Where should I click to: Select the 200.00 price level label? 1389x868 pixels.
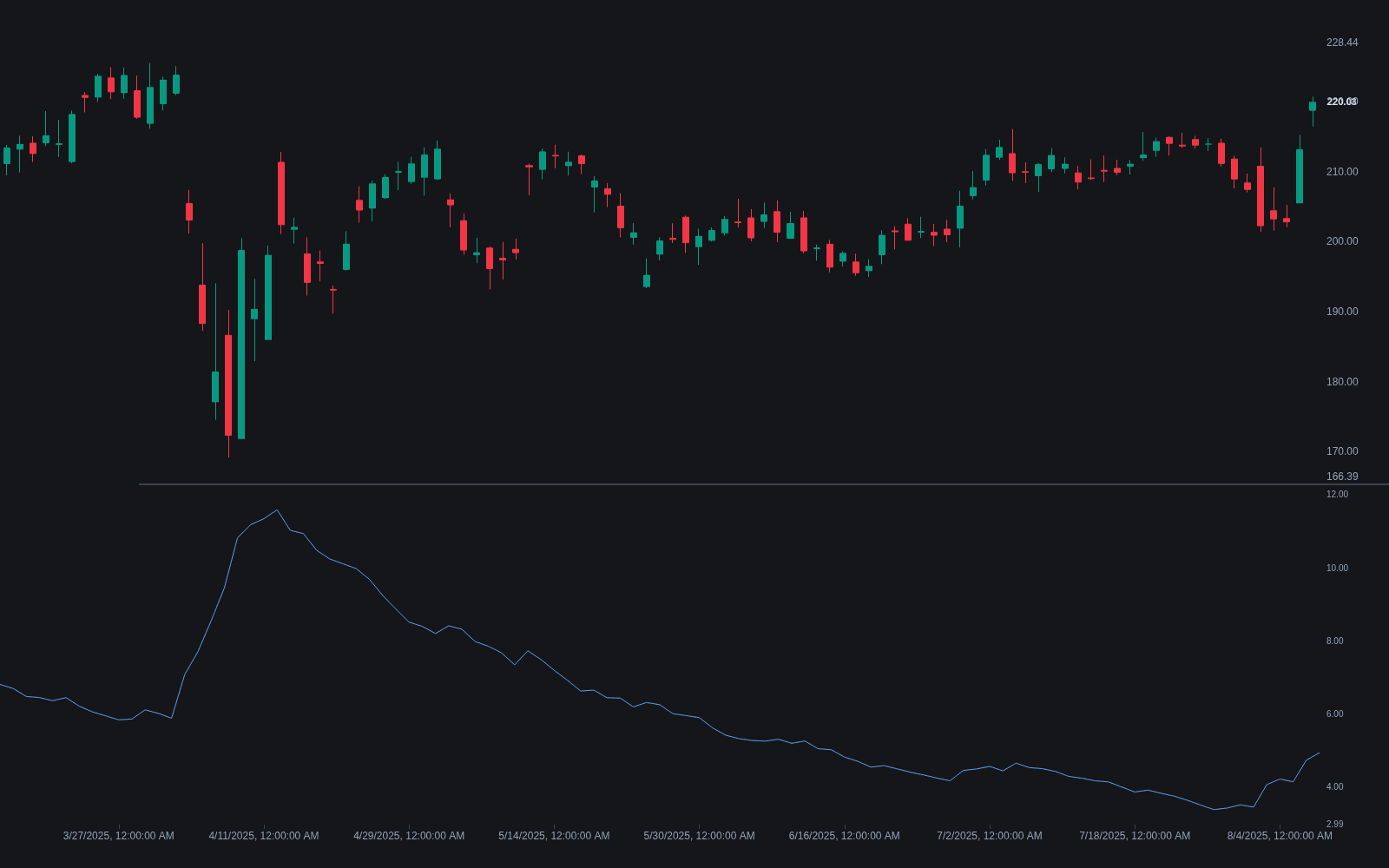[x=1342, y=241]
